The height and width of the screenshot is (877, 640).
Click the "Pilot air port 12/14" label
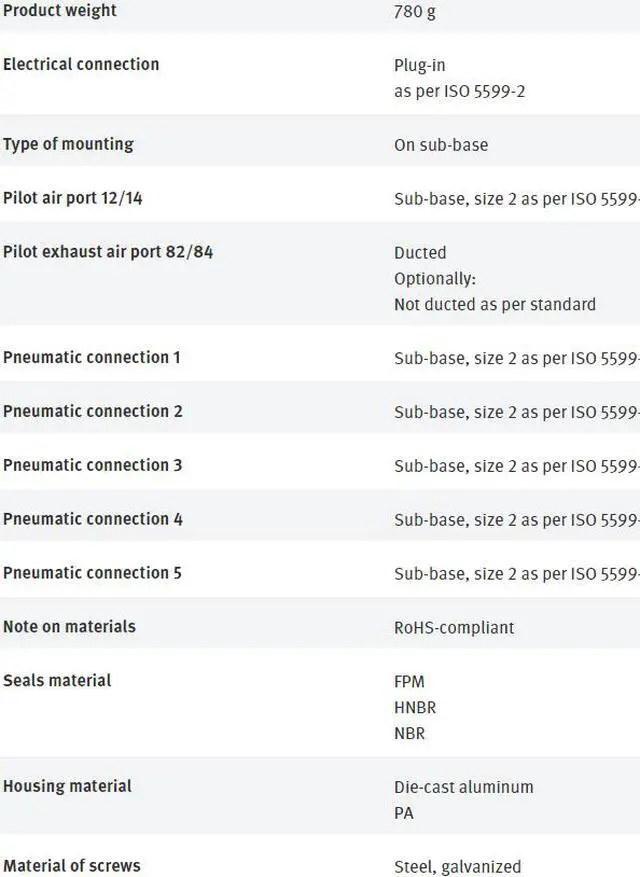[73, 199]
